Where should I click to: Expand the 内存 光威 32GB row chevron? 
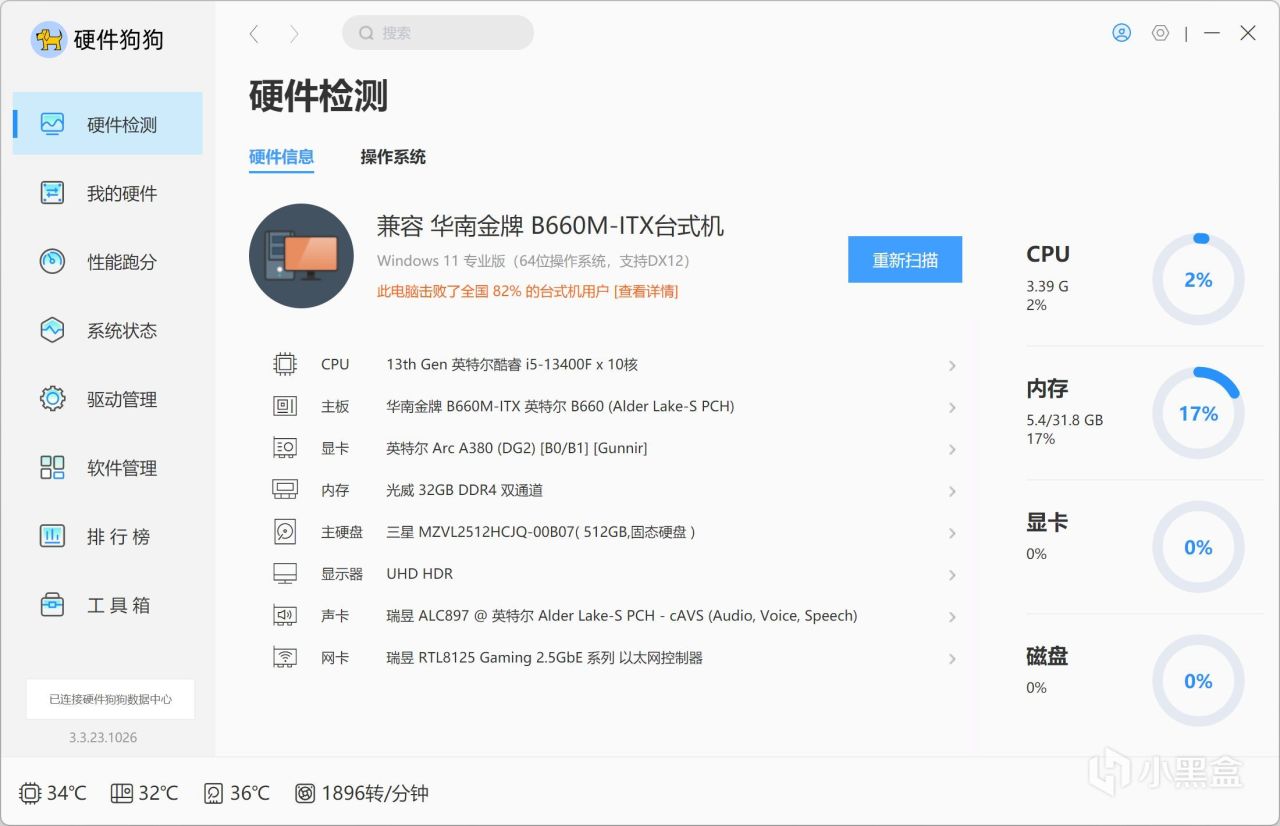tap(952, 492)
